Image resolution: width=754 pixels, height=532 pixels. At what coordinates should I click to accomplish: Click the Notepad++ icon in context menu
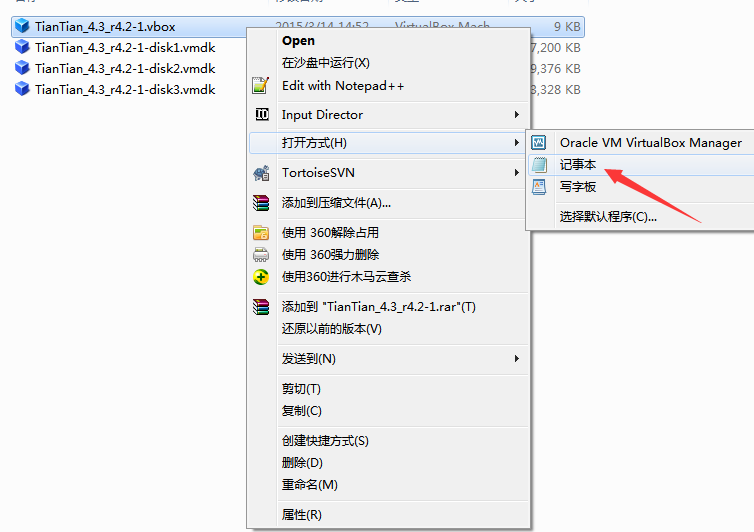[261, 86]
